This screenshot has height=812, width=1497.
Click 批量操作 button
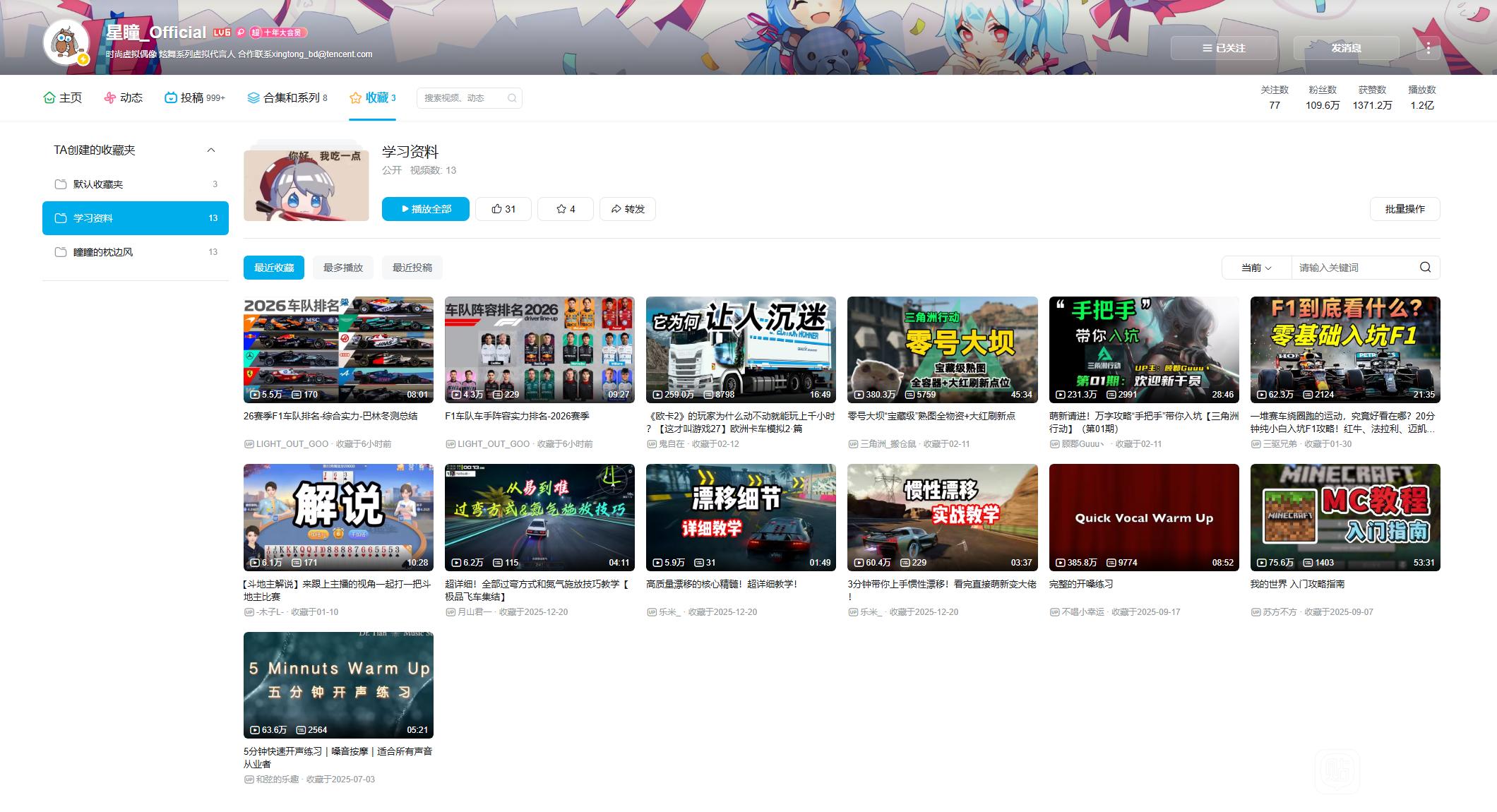[1404, 209]
